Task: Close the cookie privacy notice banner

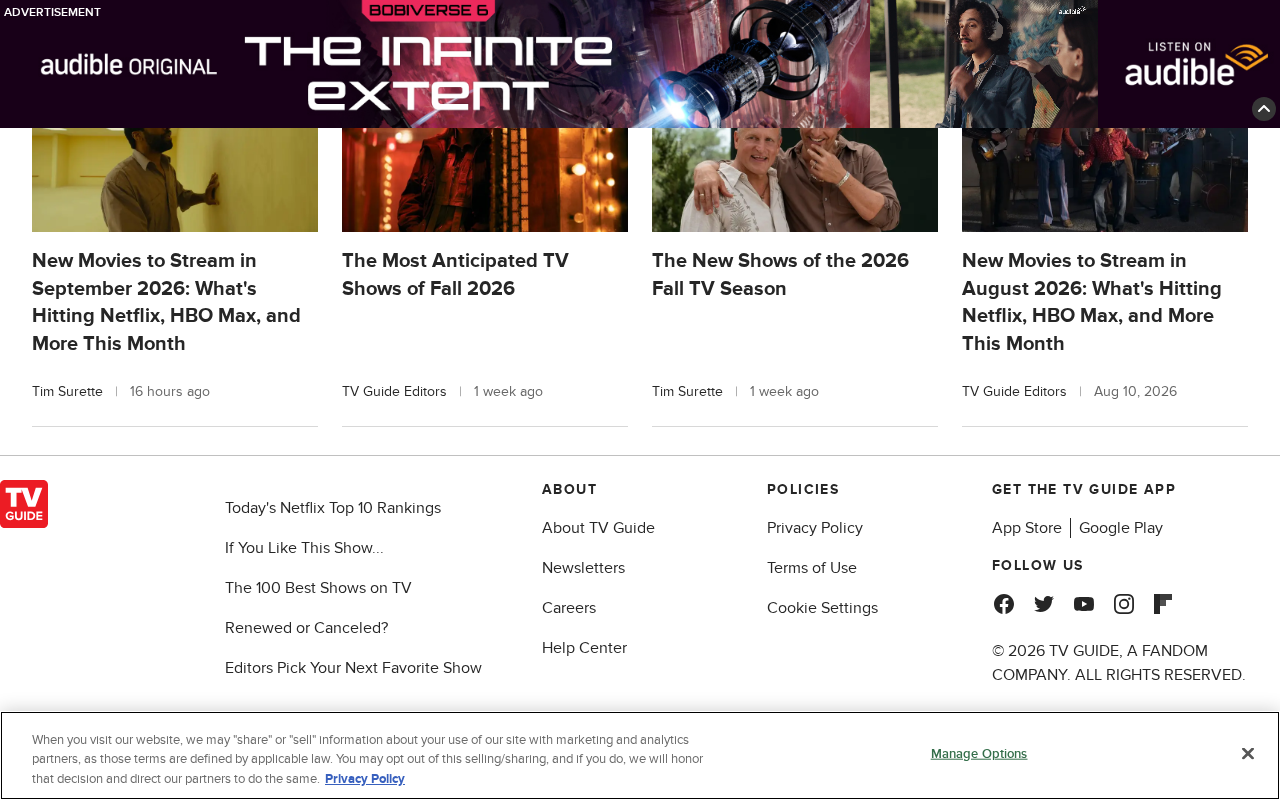Action: tap(1248, 754)
